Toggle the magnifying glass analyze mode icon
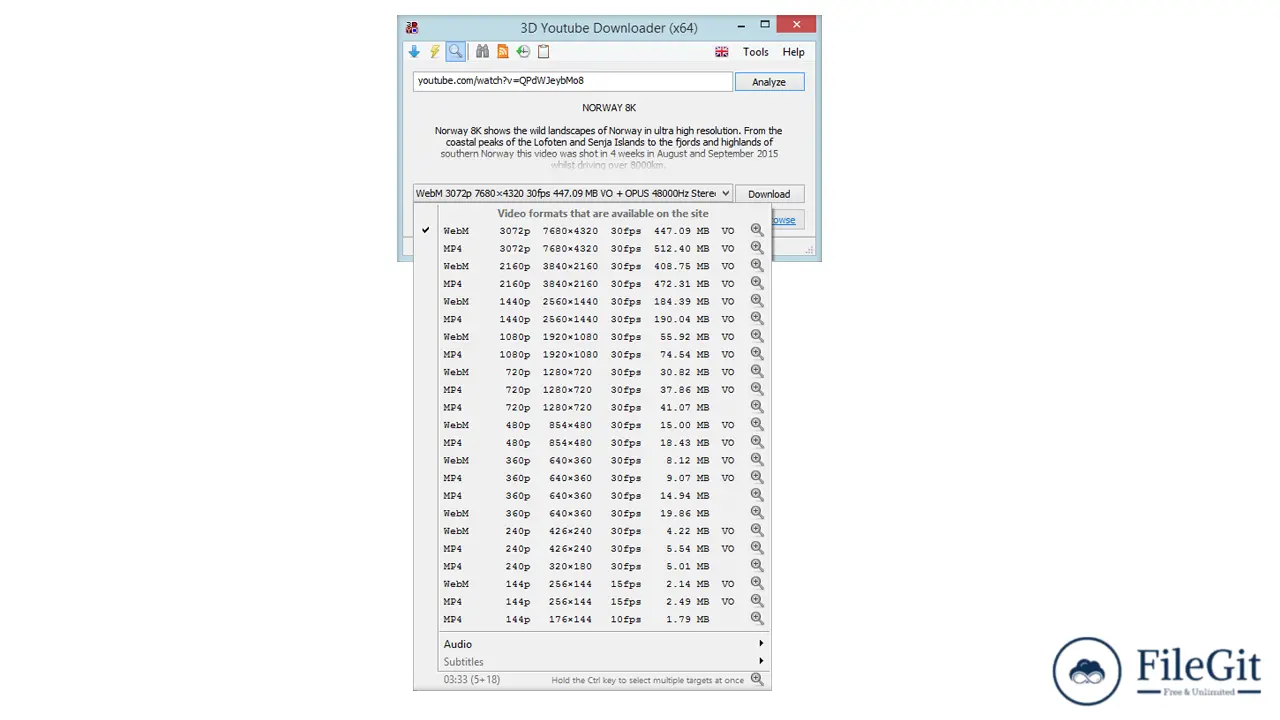This screenshot has height=720, width=1280. (x=456, y=52)
